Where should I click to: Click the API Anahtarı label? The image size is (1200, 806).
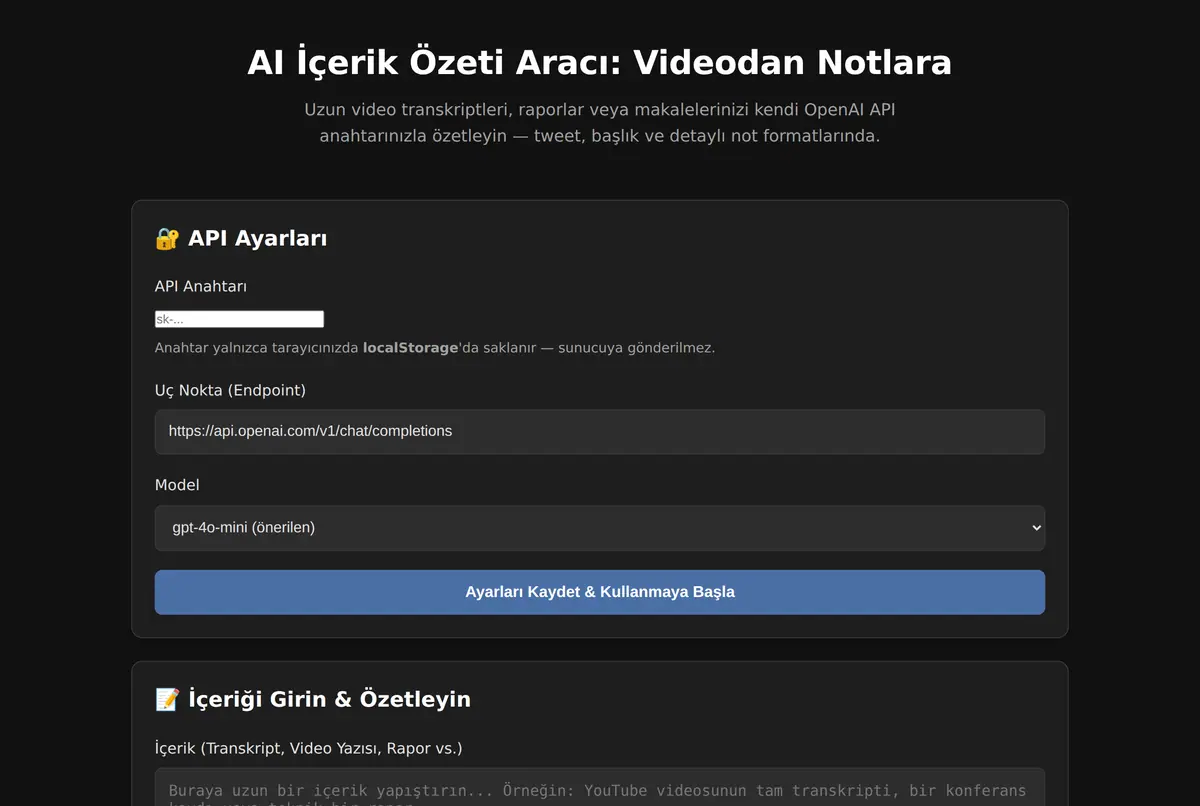tap(201, 287)
